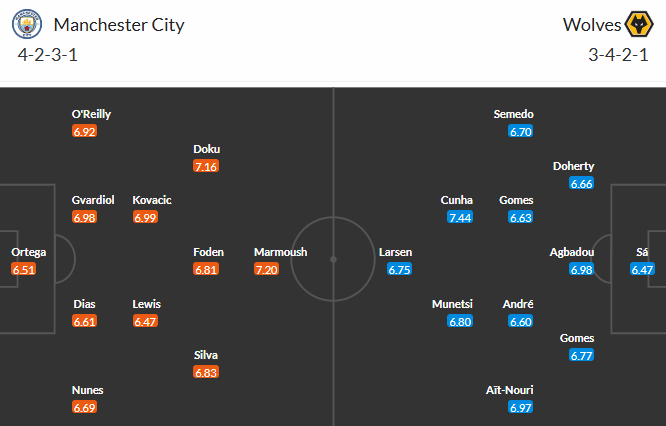Screen dimensions: 666x426
Task: Open goalkeeper Sá's player details
Action: point(641,252)
